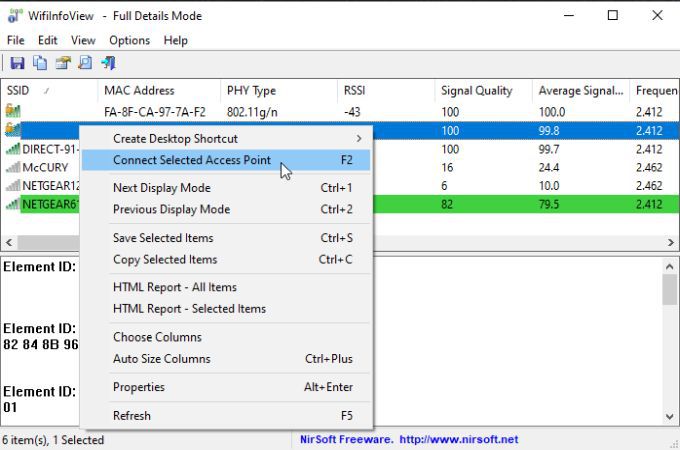680x450 pixels.
Task: Expand the Create Desktop Shortcut submenu arrow
Action: click(x=359, y=139)
